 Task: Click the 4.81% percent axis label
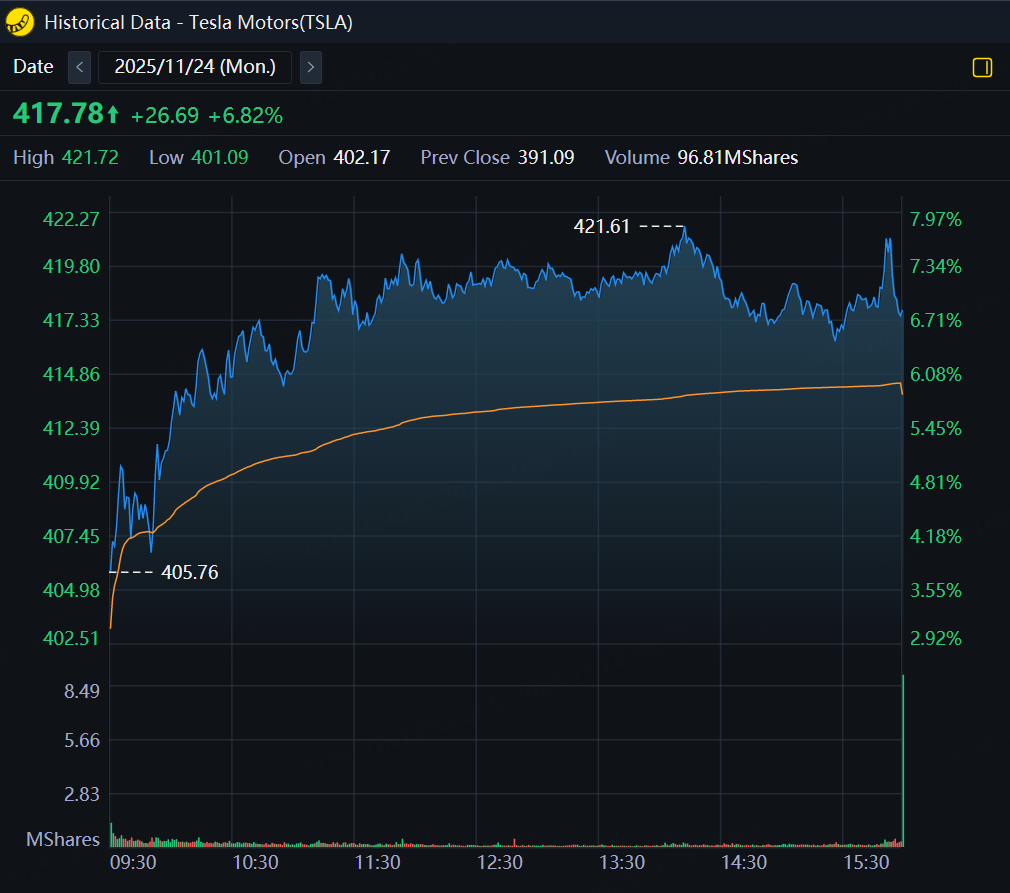click(935, 482)
